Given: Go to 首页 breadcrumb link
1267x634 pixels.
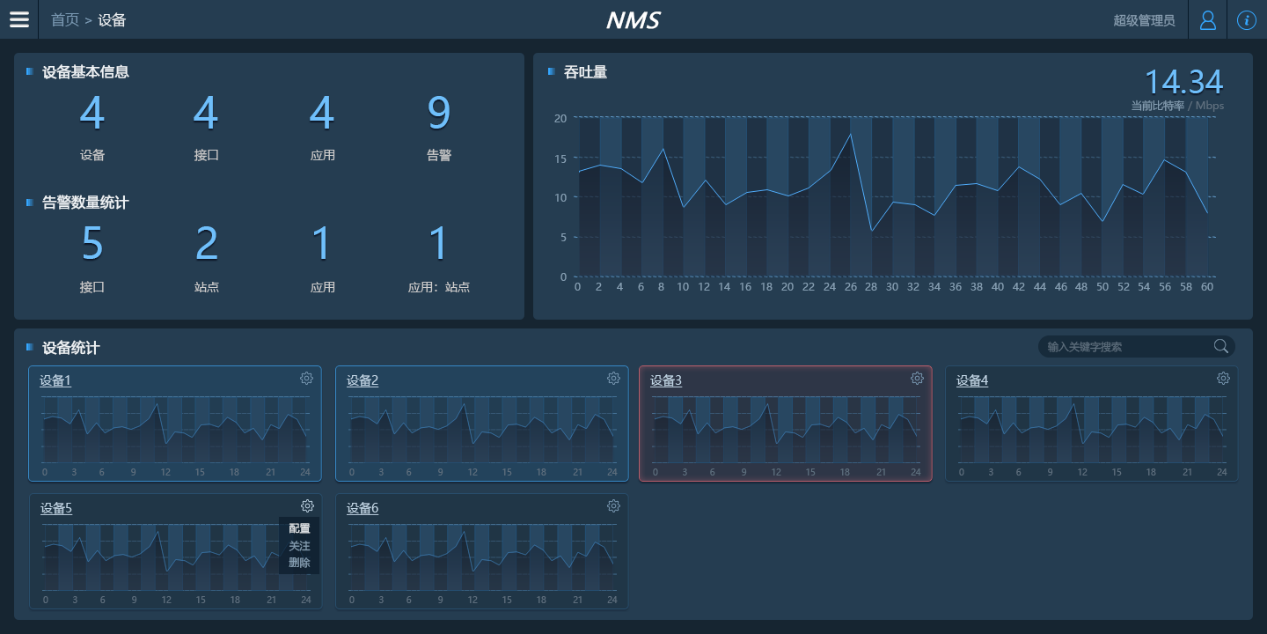Looking at the screenshot, I should point(65,20).
